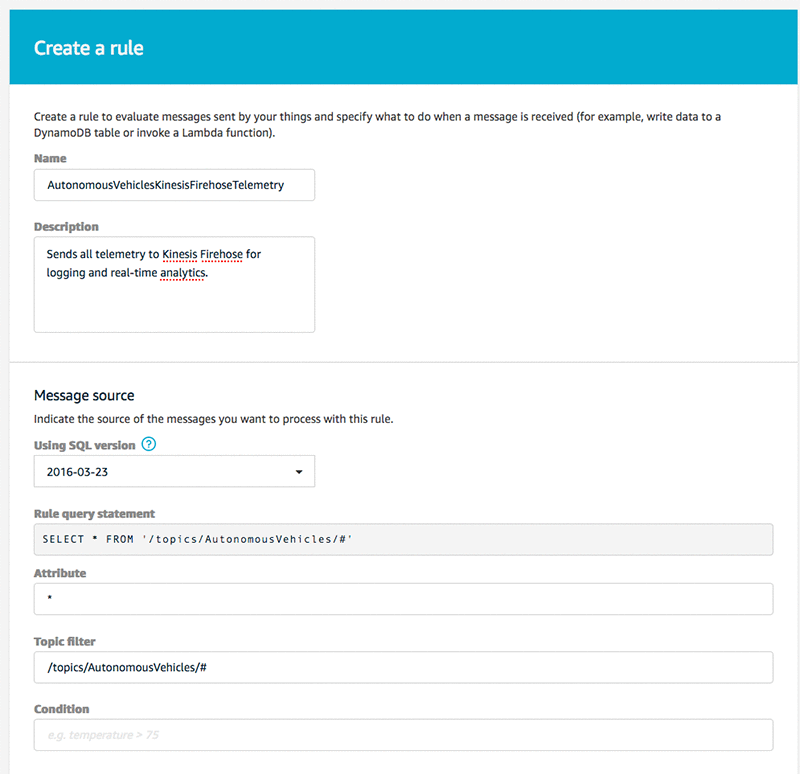Click the Create a rule header title

tap(89, 48)
